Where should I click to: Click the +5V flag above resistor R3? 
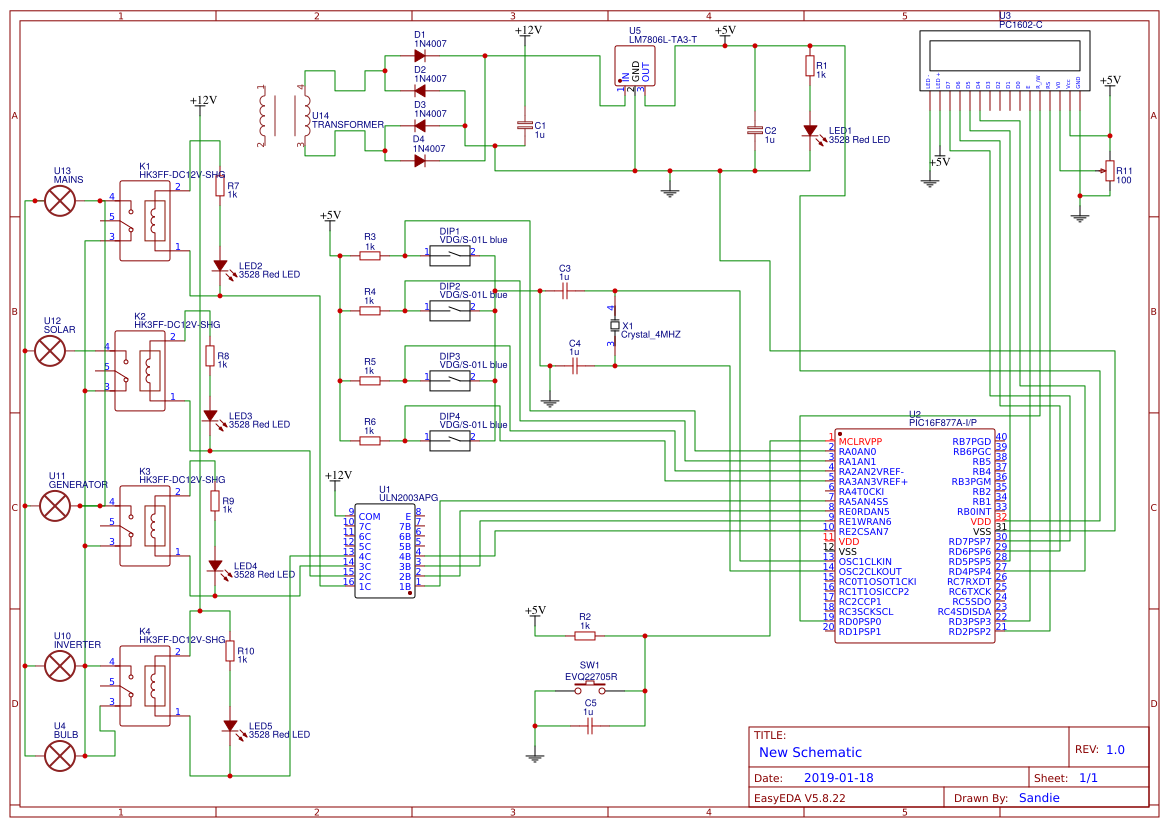click(x=330, y=216)
